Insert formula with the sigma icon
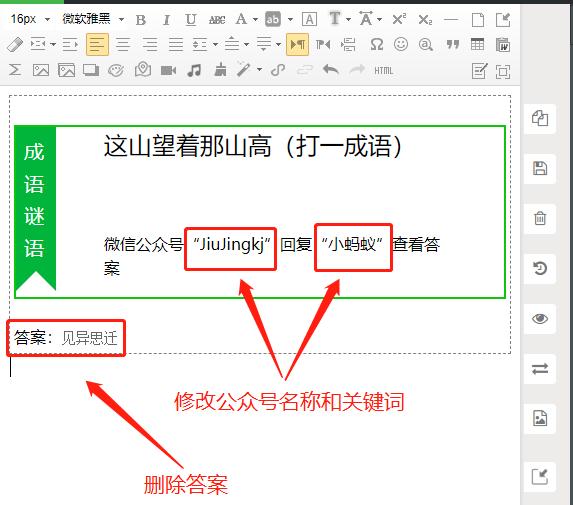The height and width of the screenshot is (505, 573). pos(15,70)
